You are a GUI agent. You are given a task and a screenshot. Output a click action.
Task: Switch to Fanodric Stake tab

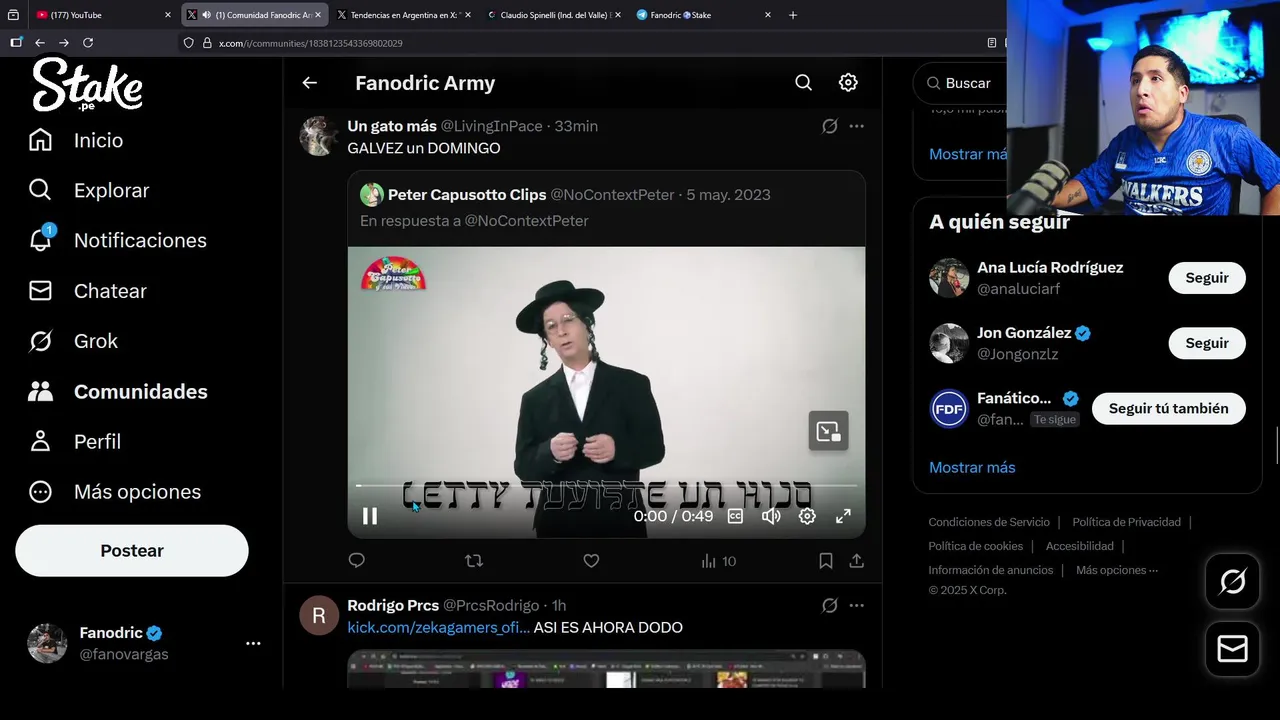[x=703, y=15]
